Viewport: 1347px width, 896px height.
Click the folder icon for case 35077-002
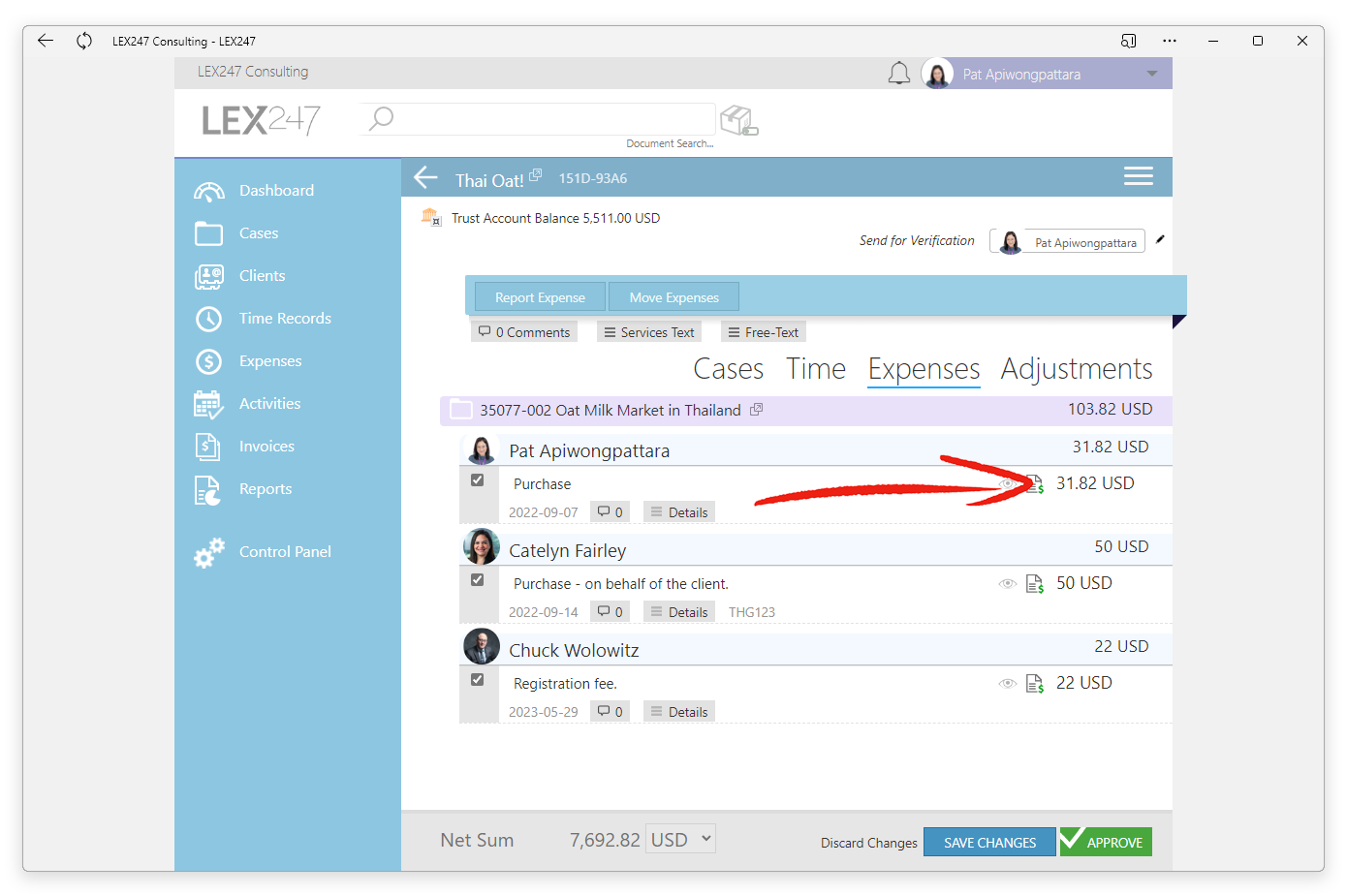click(x=460, y=410)
